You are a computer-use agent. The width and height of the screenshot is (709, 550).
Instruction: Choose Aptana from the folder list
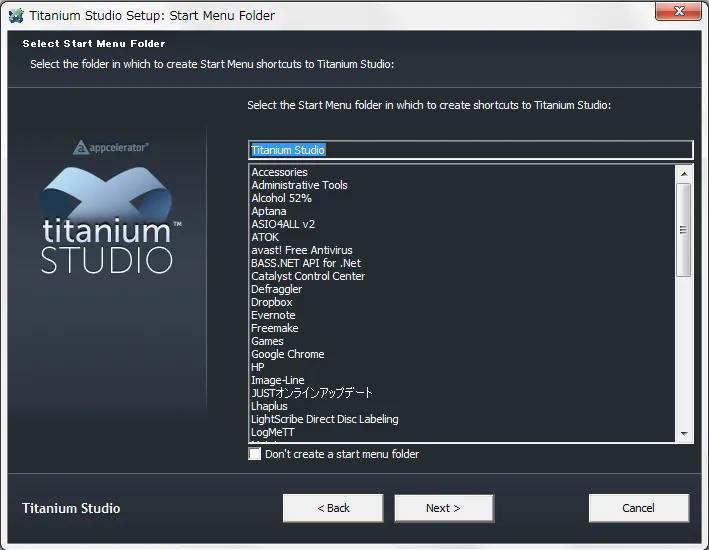[268, 211]
